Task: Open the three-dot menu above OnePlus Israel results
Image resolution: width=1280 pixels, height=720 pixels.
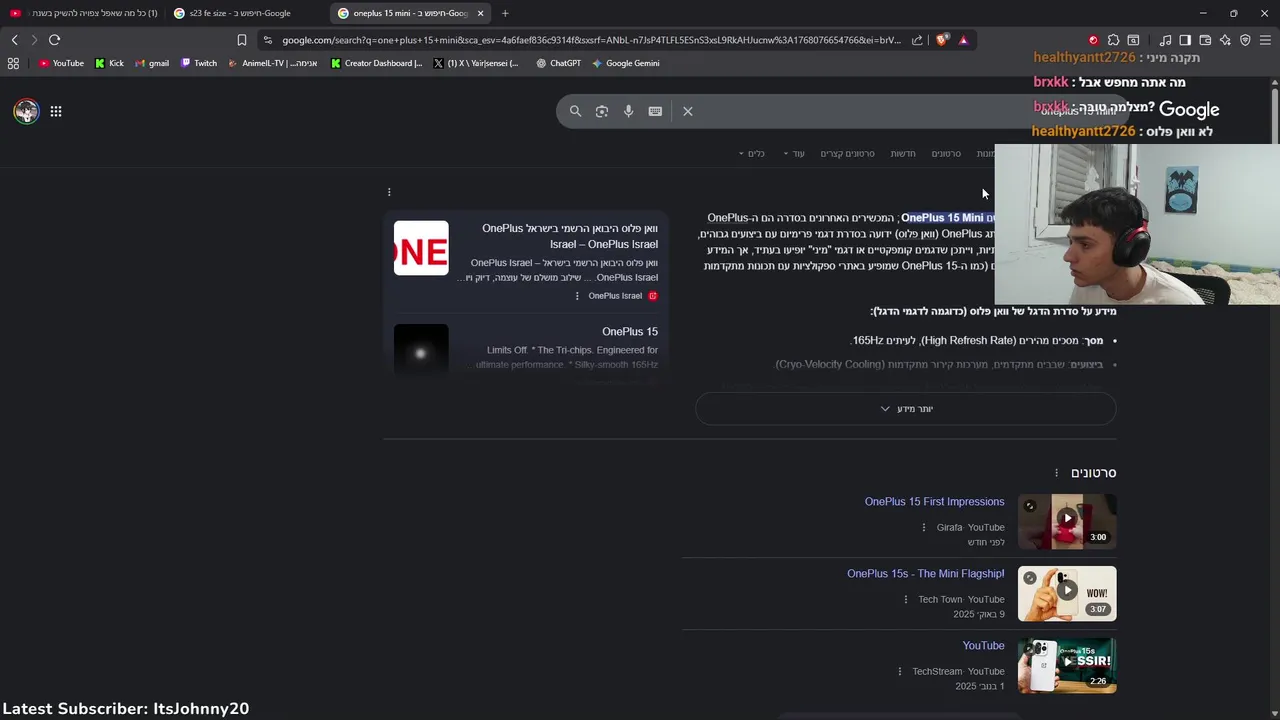Action: (389, 192)
